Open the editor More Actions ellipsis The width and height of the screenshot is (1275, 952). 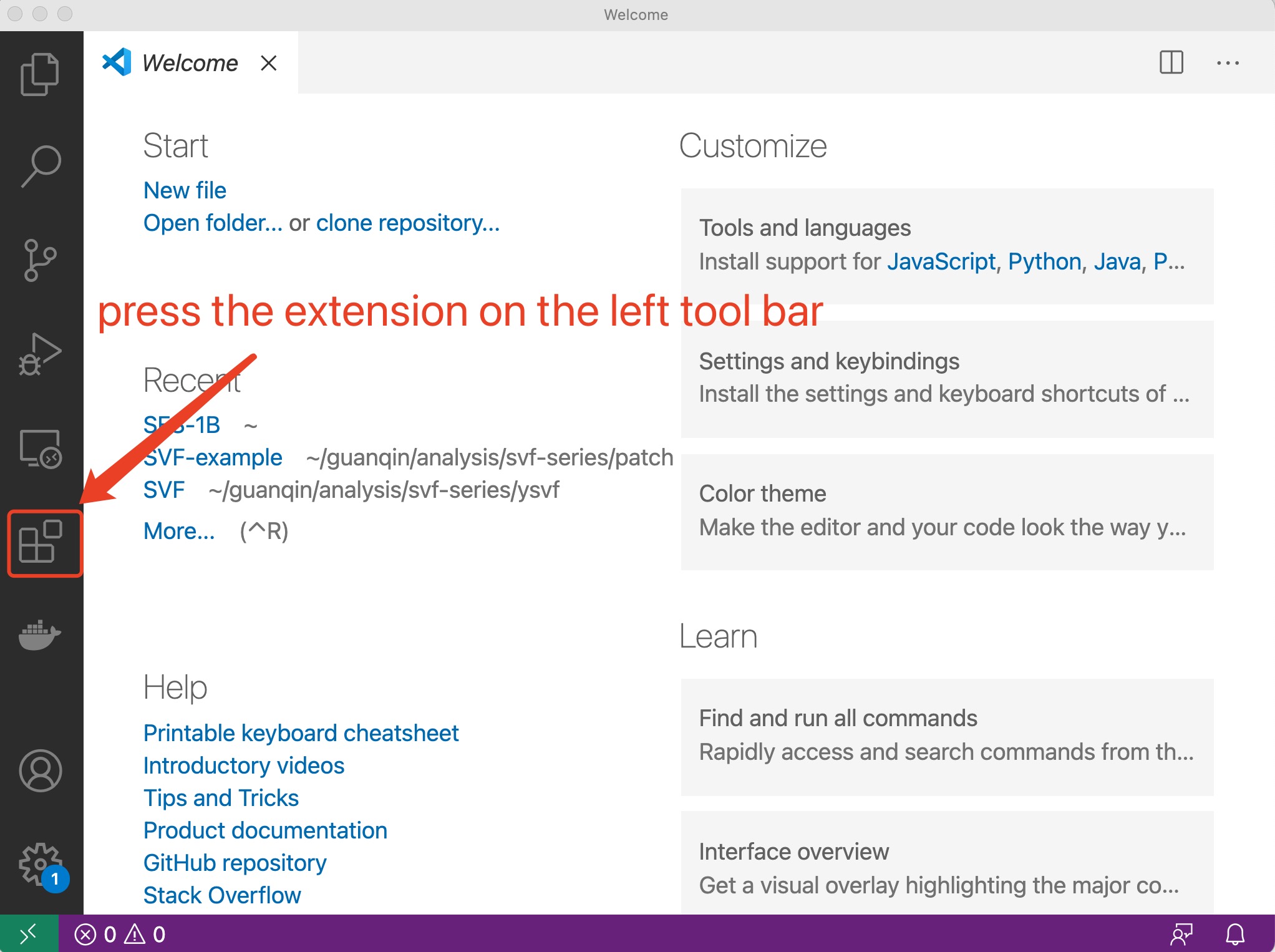(1228, 63)
